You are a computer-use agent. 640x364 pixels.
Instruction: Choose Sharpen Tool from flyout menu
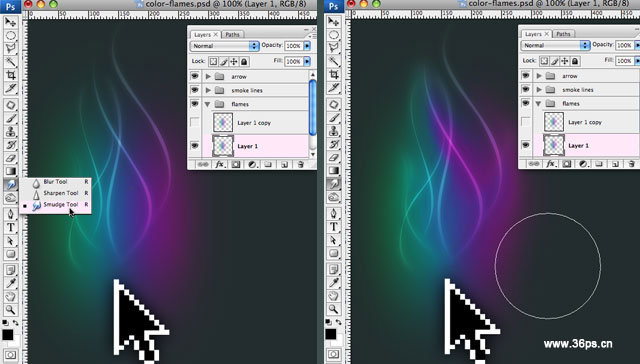pyautogui.click(x=56, y=193)
